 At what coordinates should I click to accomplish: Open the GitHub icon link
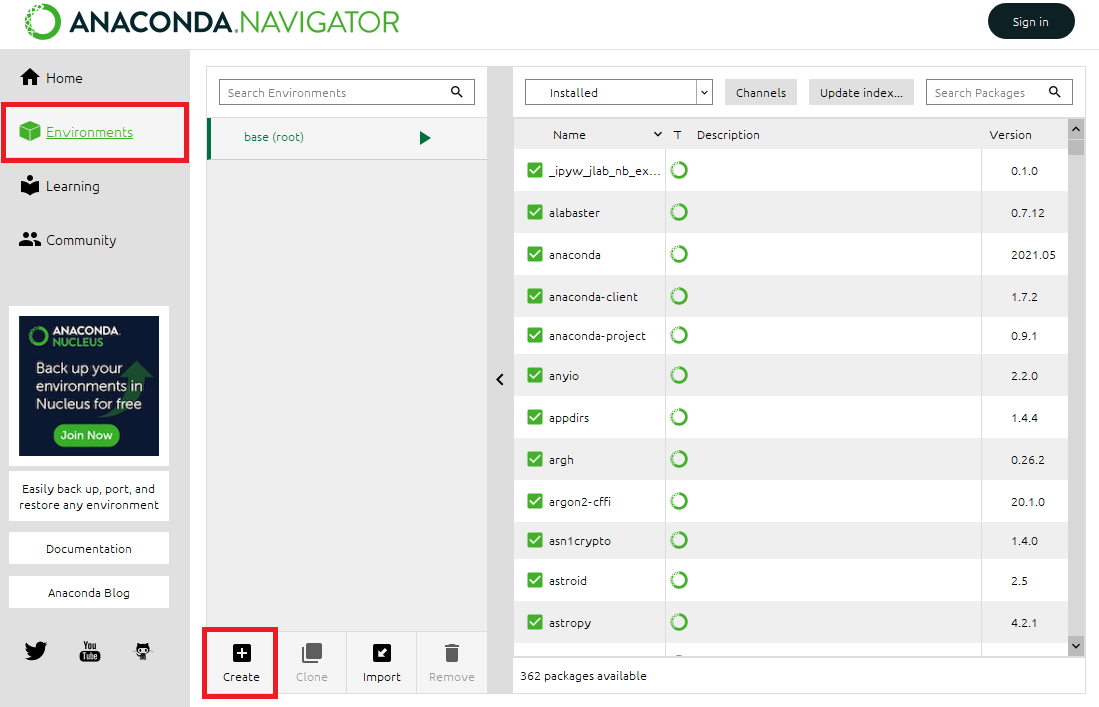click(143, 651)
